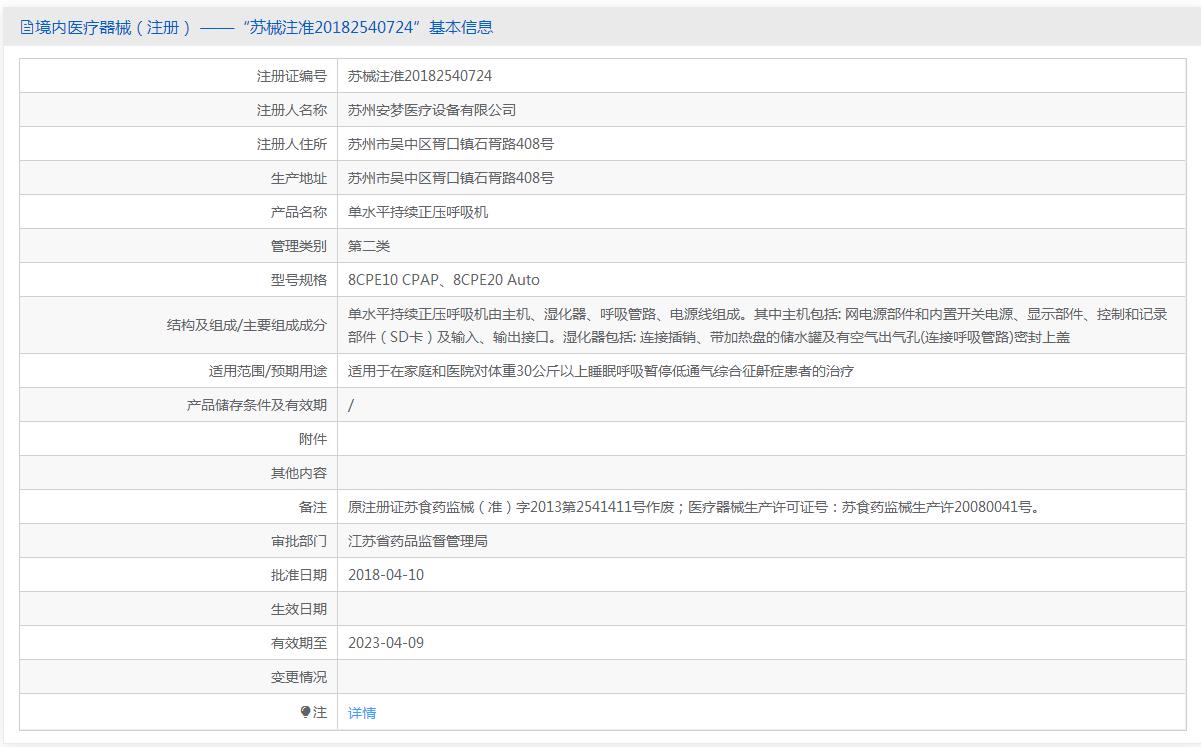This screenshot has height=747, width=1201.
Task: Select the model text 8CPE10 CPAP、8CPE20 Auto
Action: (x=443, y=280)
